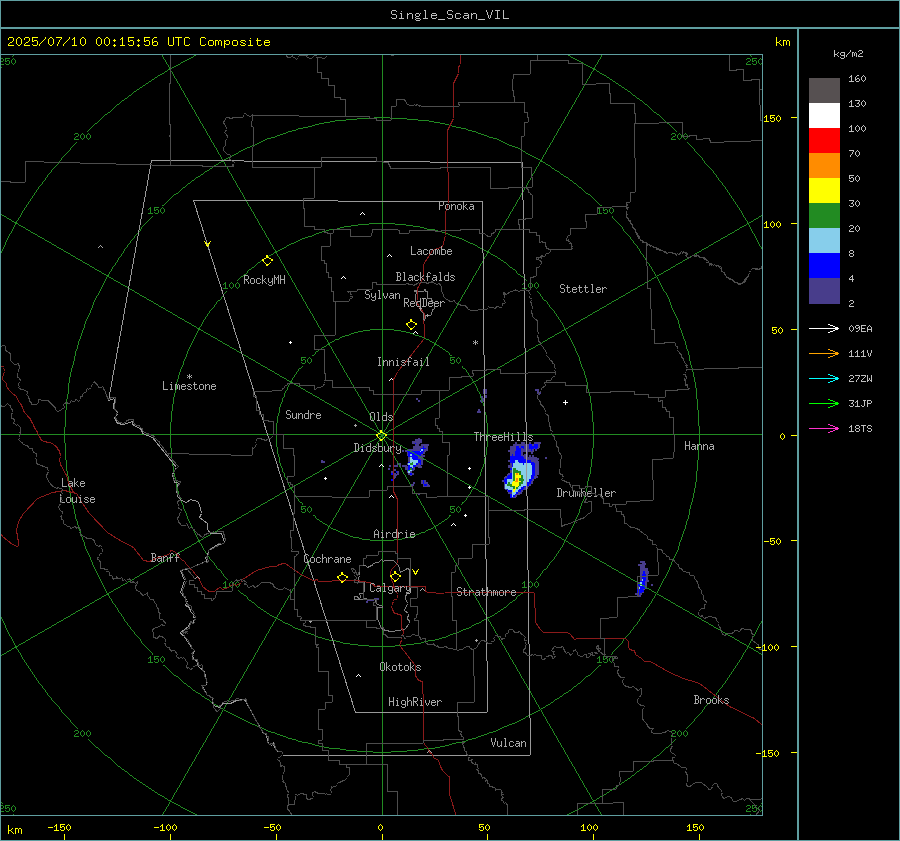Click the Stettler label
Screen dimensions: 900x841
tap(583, 289)
